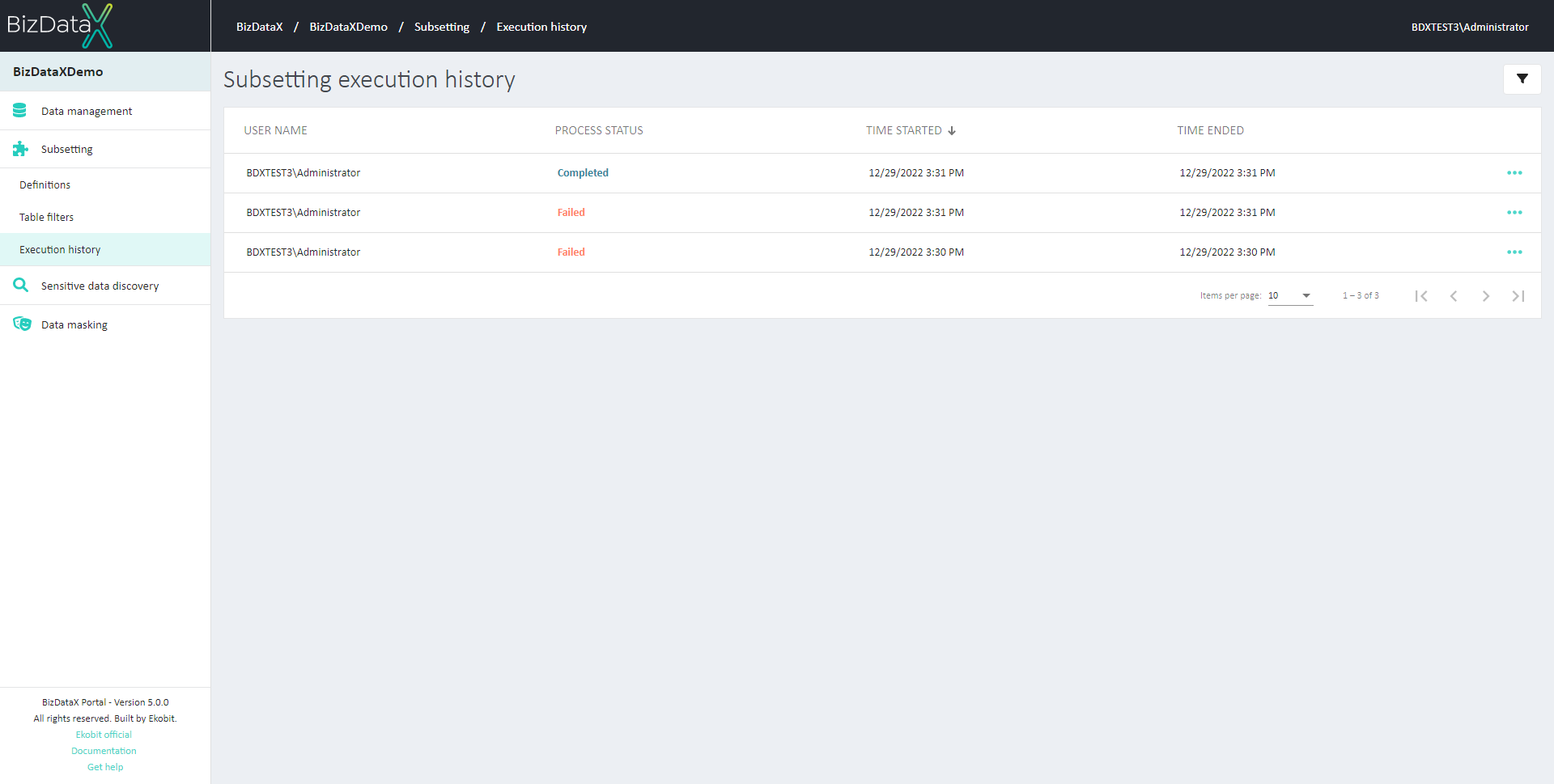Viewport: 1554px width, 784px height.
Task: Click Failed status in 3:30 PM row
Action: [571, 252]
